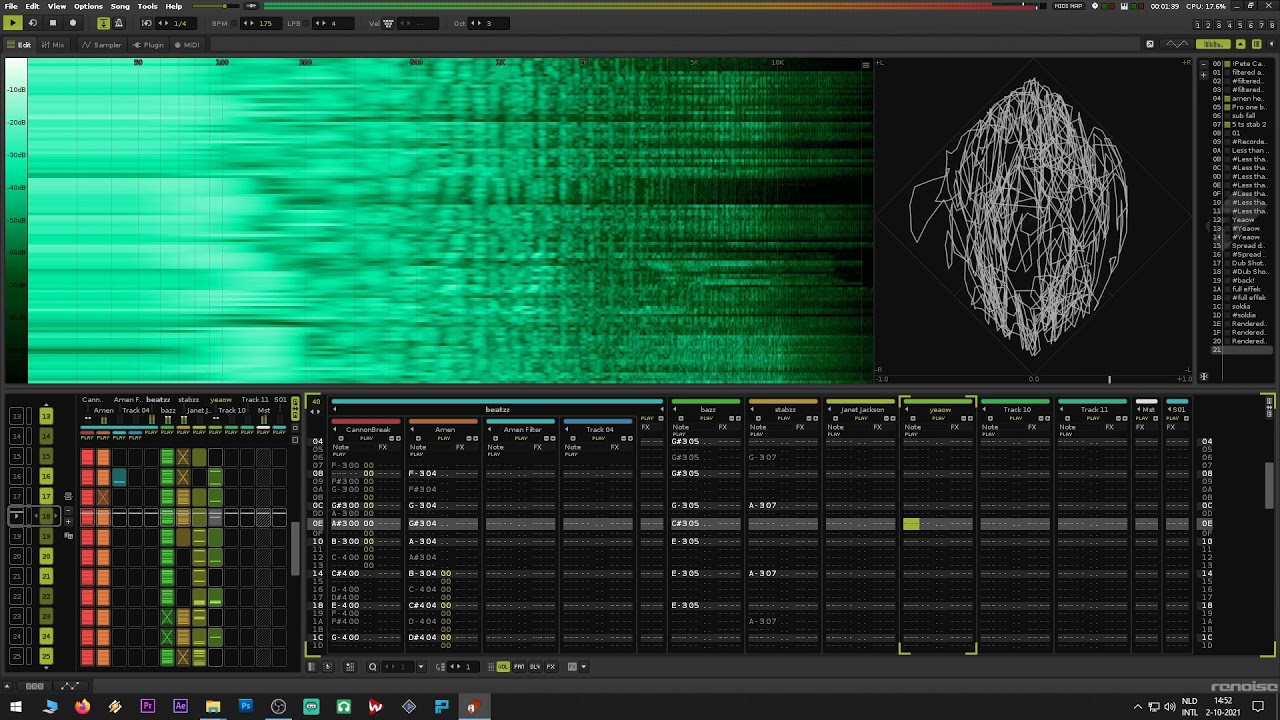The image size is (1280, 720).
Task: Open the View menu
Action: [57, 6]
